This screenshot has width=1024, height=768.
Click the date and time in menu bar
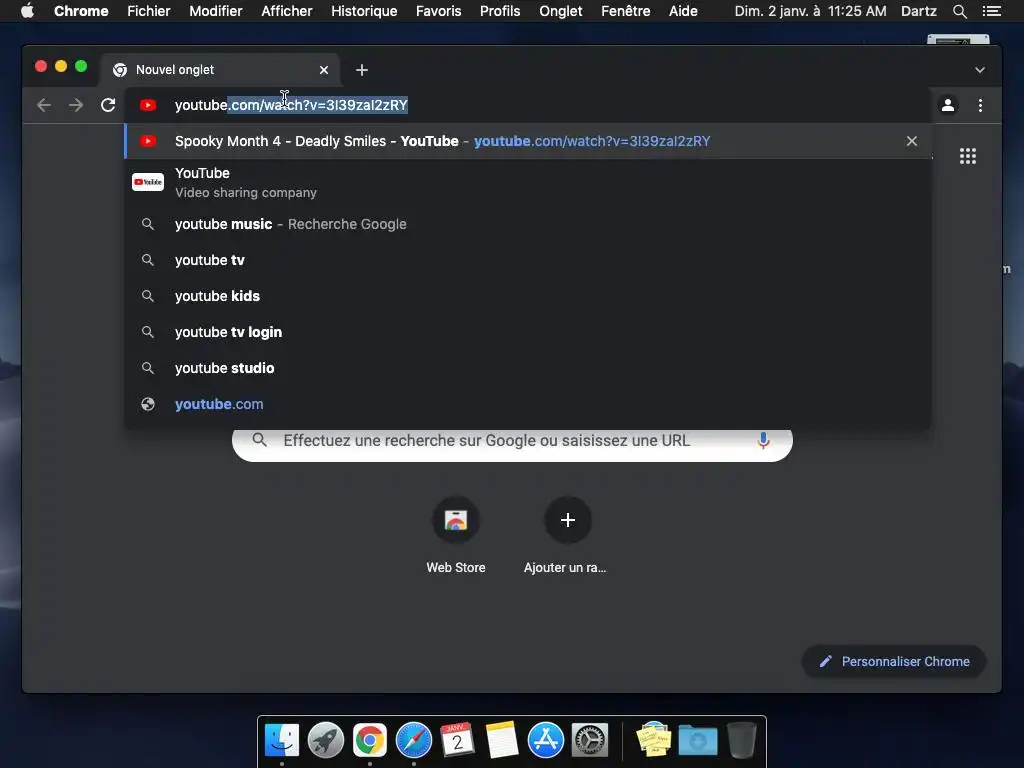click(810, 11)
